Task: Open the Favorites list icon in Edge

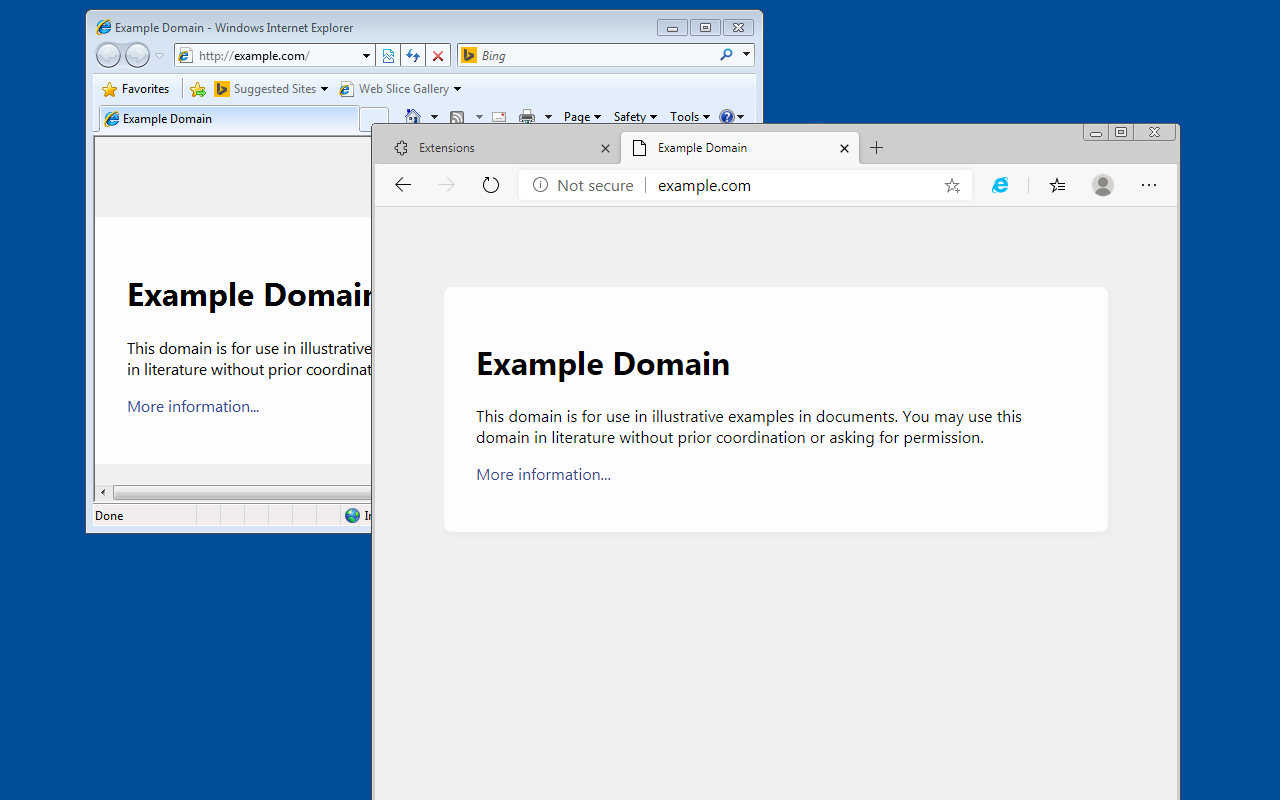Action: pyautogui.click(x=1057, y=185)
